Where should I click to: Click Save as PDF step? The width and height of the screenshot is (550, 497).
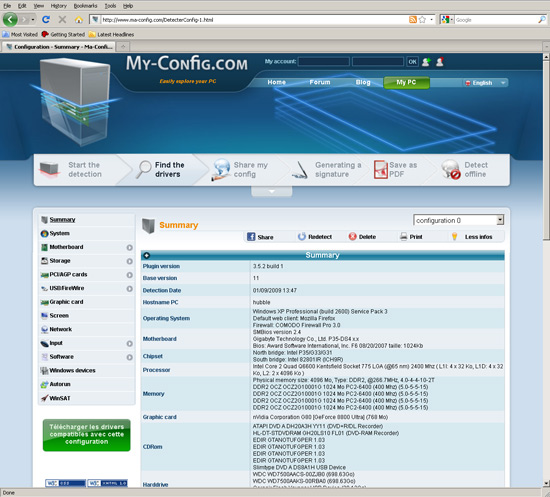[x=396, y=169]
